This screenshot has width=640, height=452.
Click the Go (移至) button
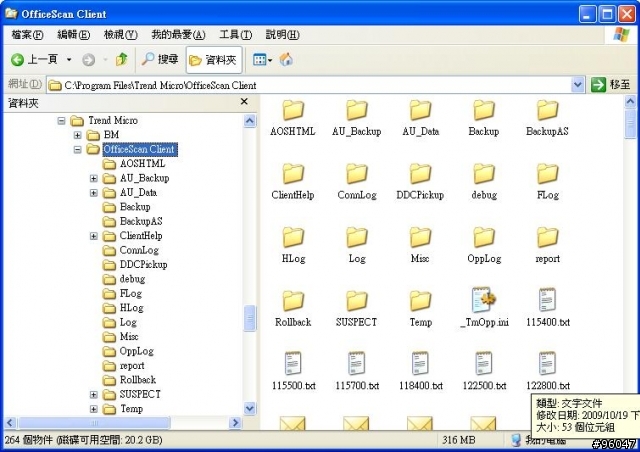coord(611,85)
